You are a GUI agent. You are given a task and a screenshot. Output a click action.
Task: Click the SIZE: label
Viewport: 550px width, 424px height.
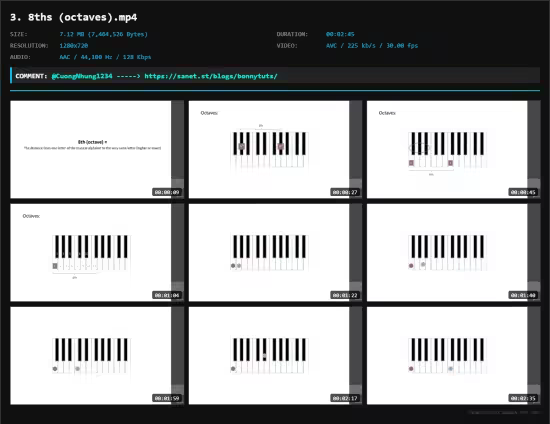coord(19,34)
